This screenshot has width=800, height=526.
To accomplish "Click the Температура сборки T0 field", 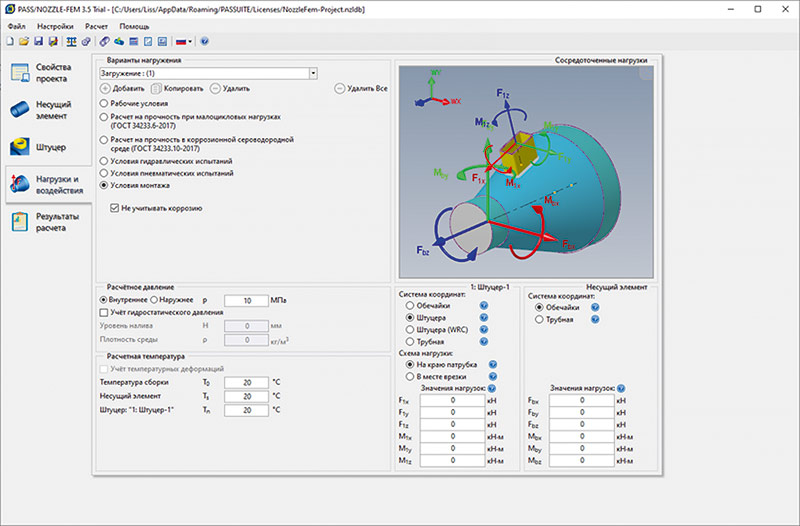I will pyautogui.click(x=246, y=382).
